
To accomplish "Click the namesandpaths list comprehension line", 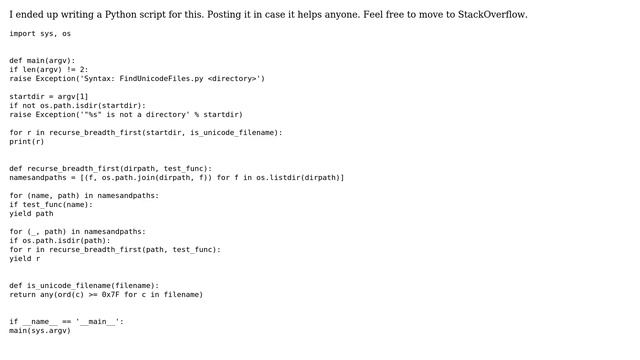I will [177, 178].
